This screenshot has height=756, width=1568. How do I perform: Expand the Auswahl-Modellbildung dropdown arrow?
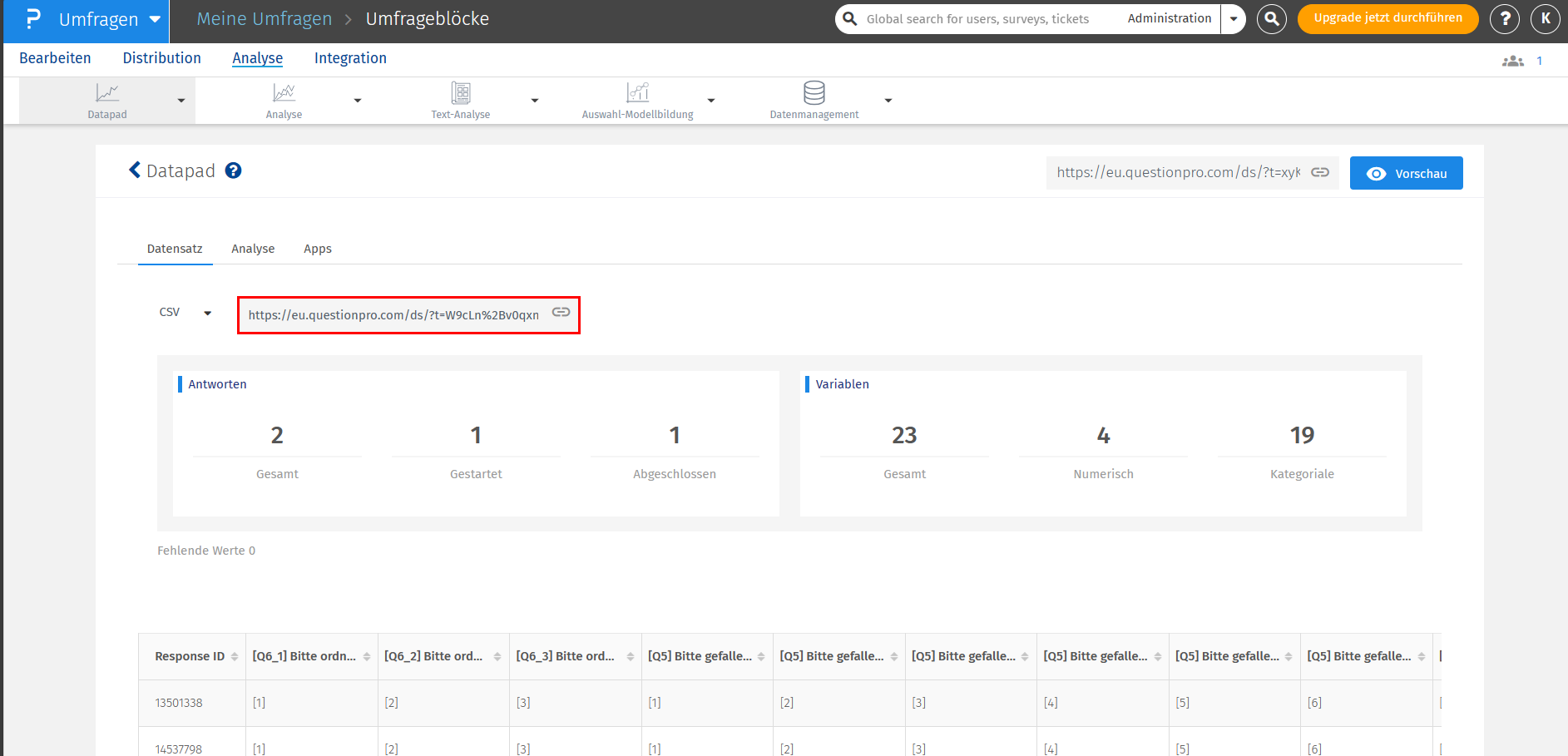711,101
